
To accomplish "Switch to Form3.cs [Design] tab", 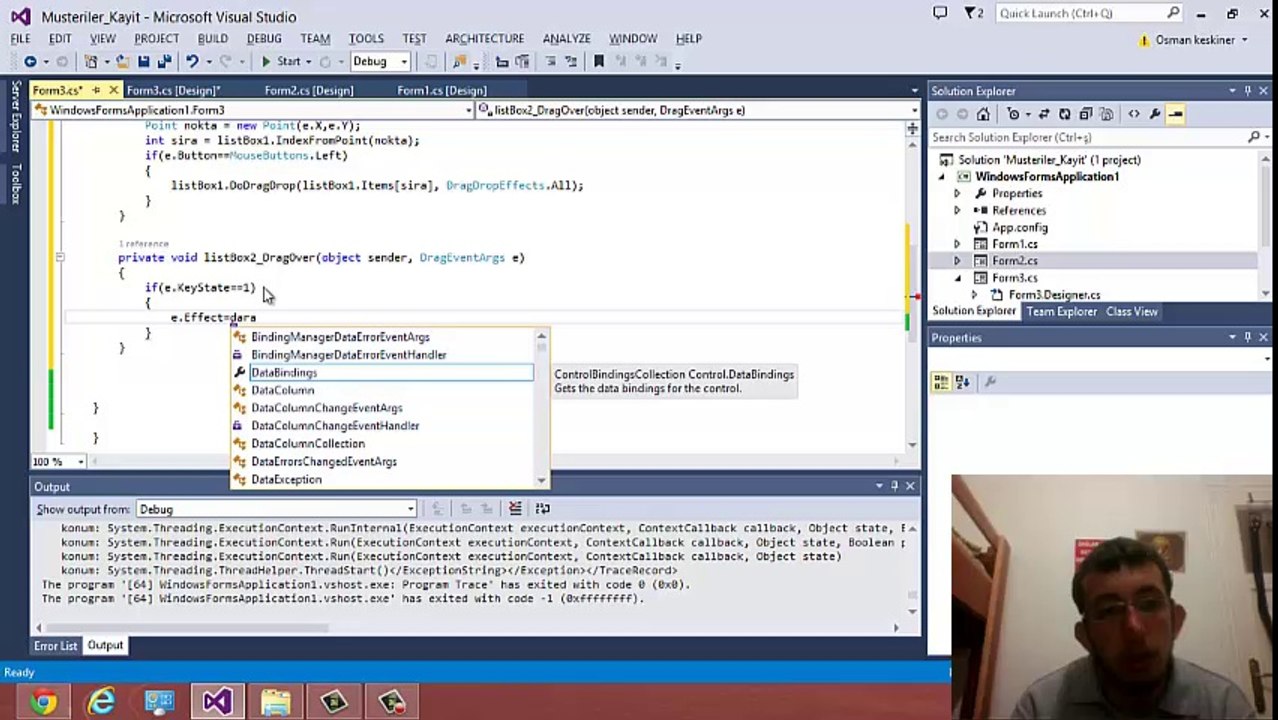I will point(173,91).
